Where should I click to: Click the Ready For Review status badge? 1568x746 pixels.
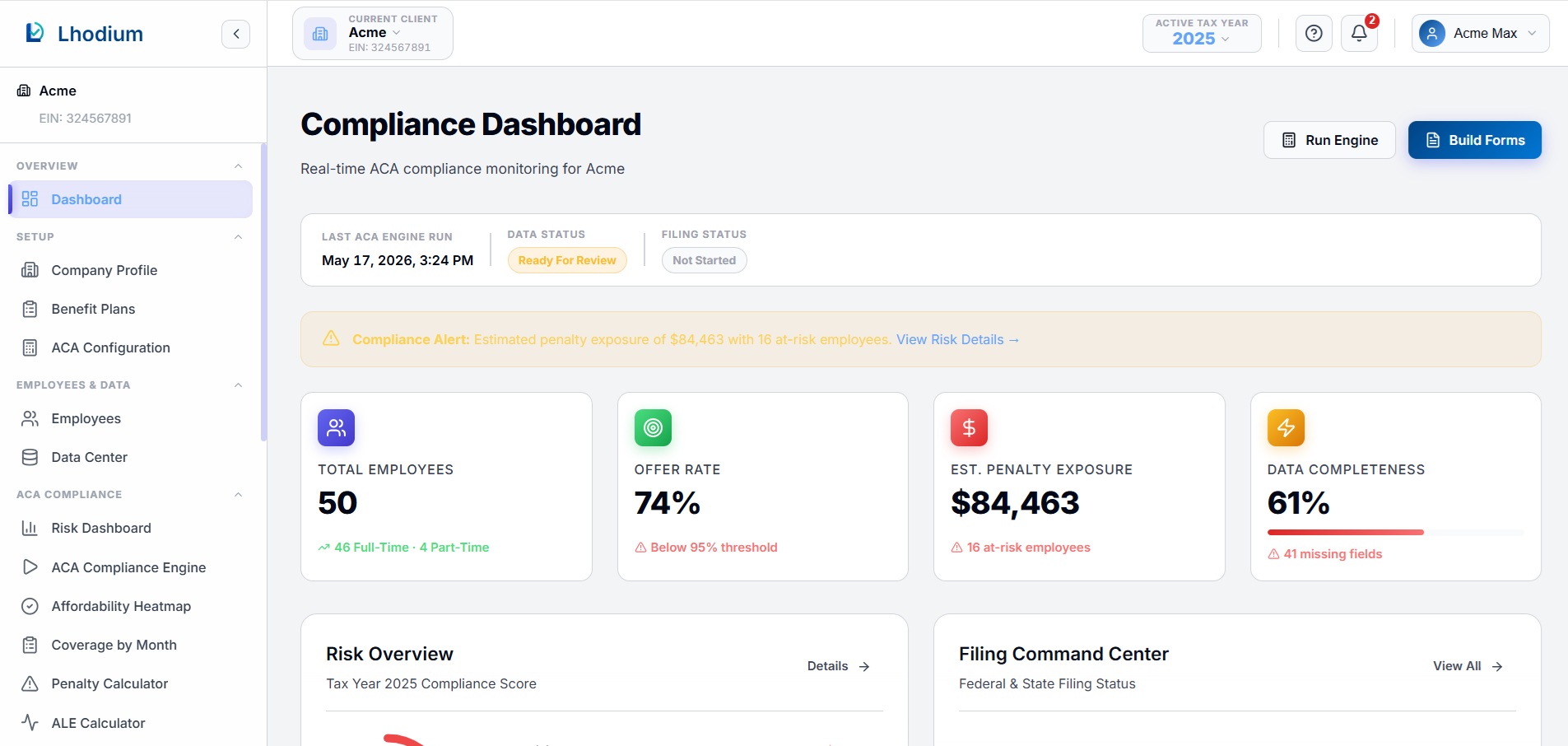point(567,260)
